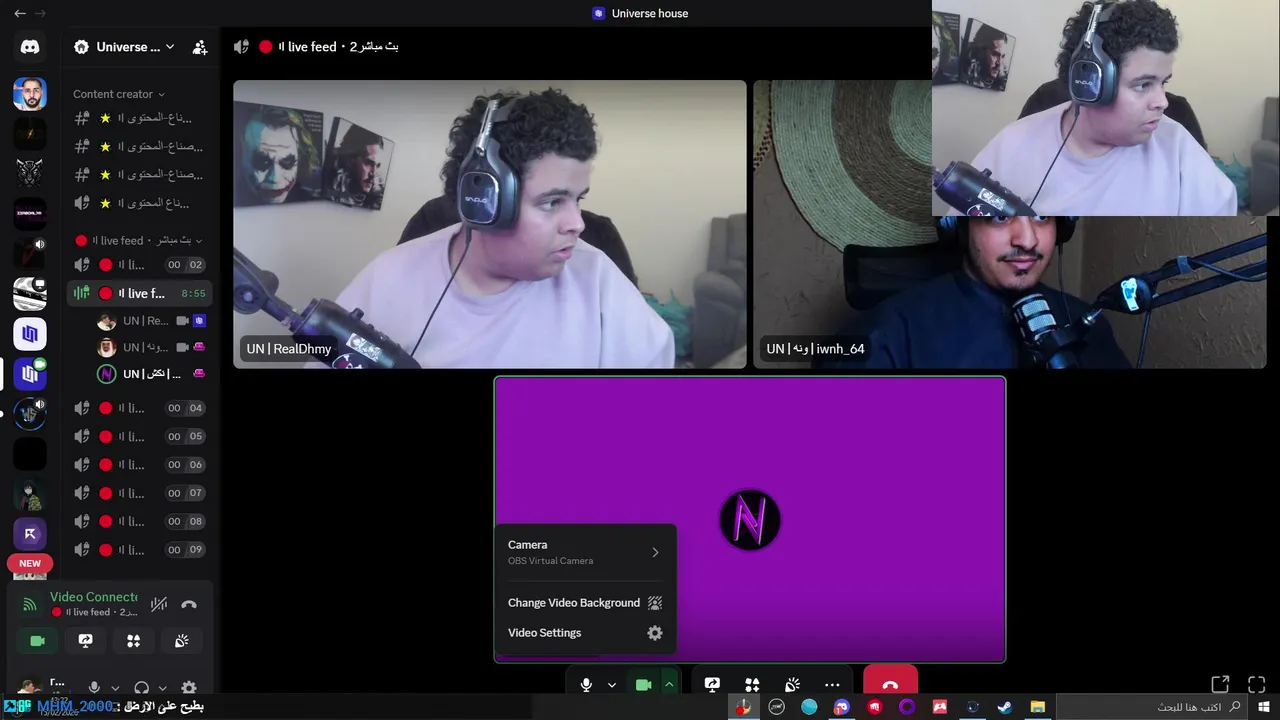Open more options ellipsis in call controls
Image resolution: width=1280 pixels, height=720 pixels.
[832, 685]
